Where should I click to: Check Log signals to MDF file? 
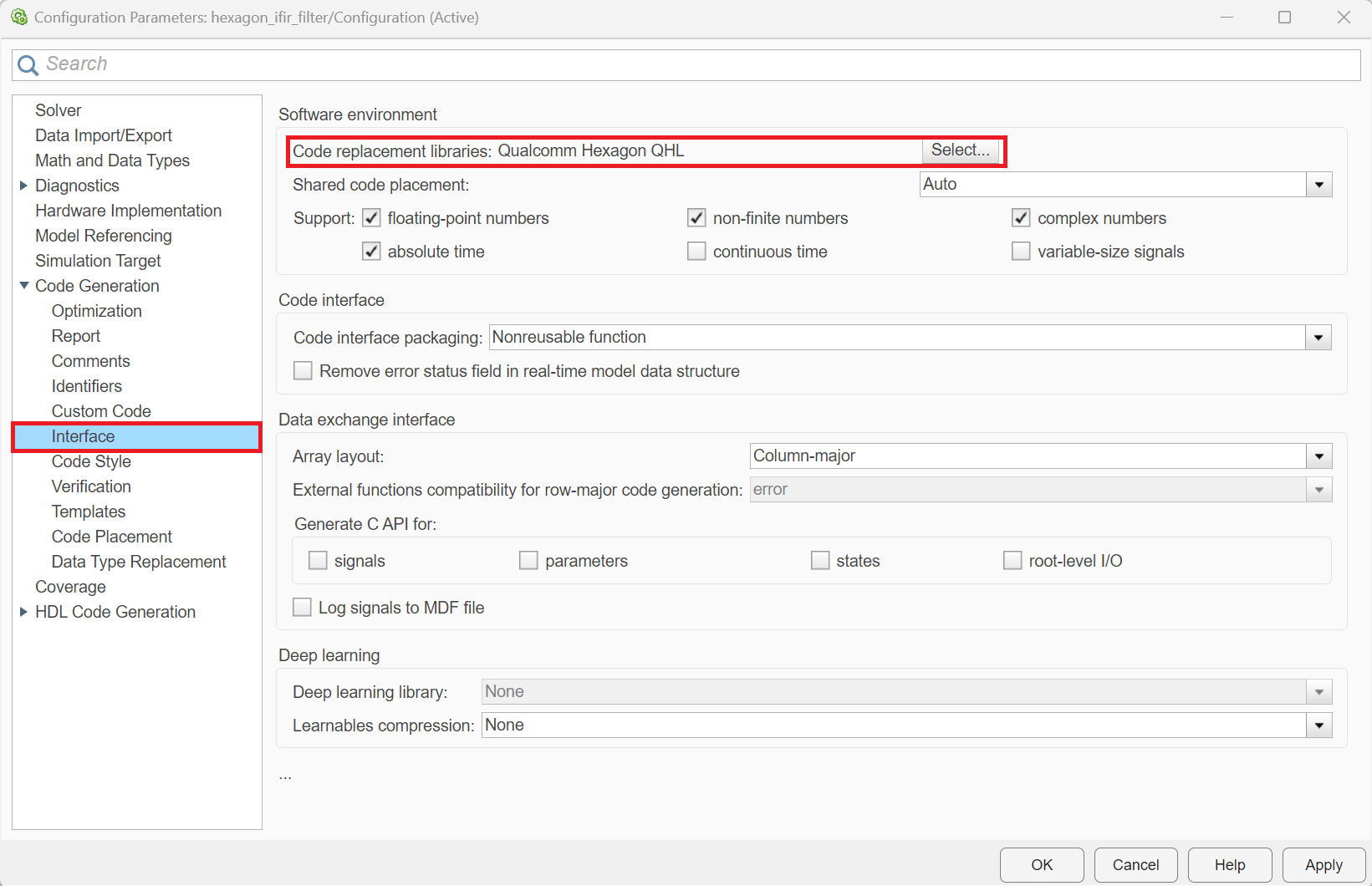[x=303, y=608]
